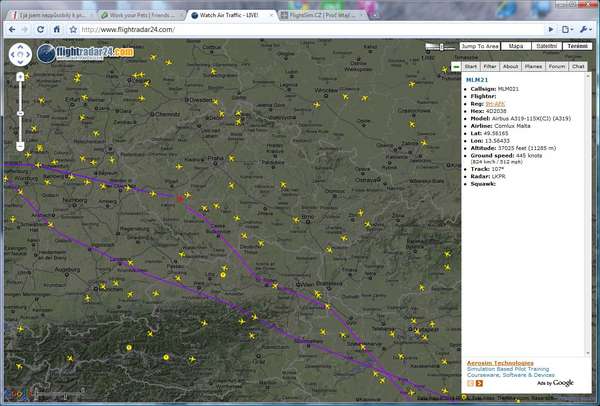Close the Watch Air Traffic tab
Image resolution: width=600 pixels, height=406 pixels.
(272, 15)
